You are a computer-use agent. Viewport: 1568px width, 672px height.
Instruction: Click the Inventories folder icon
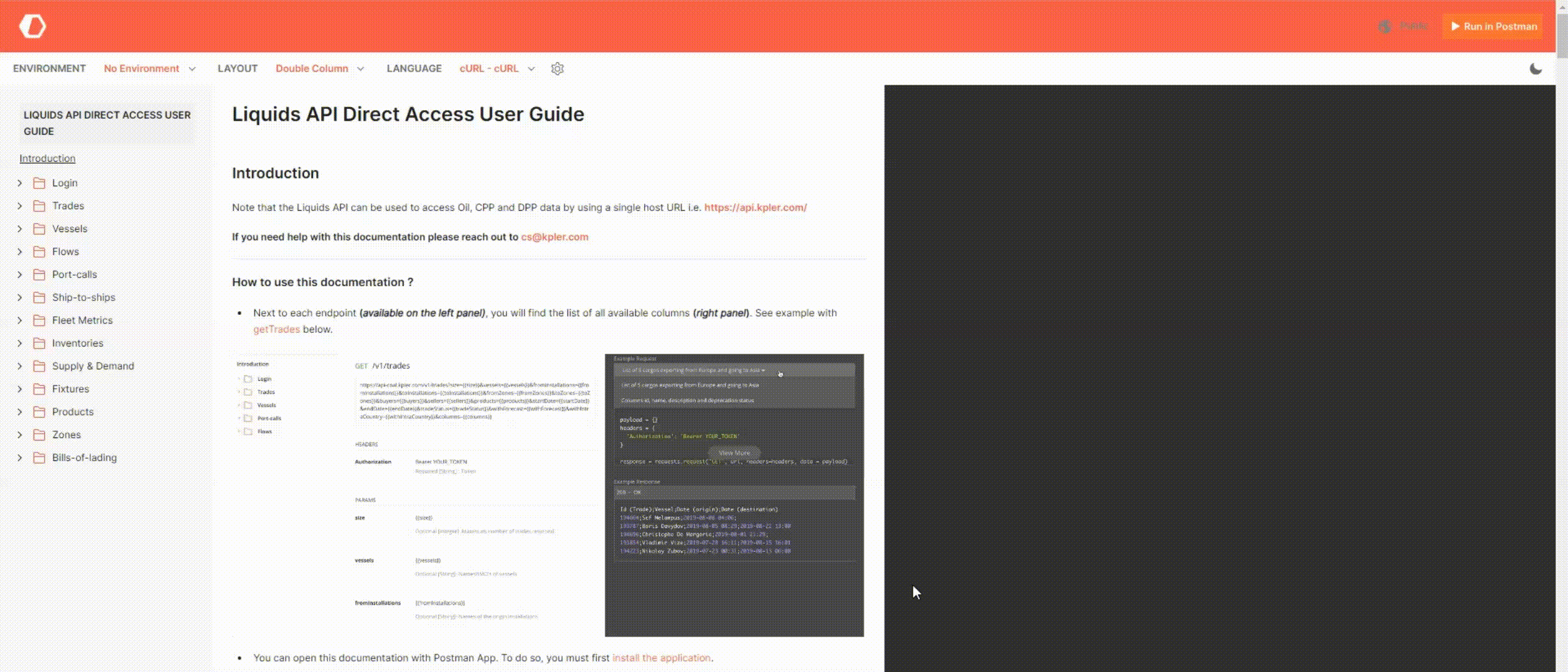[x=39, y=343]
